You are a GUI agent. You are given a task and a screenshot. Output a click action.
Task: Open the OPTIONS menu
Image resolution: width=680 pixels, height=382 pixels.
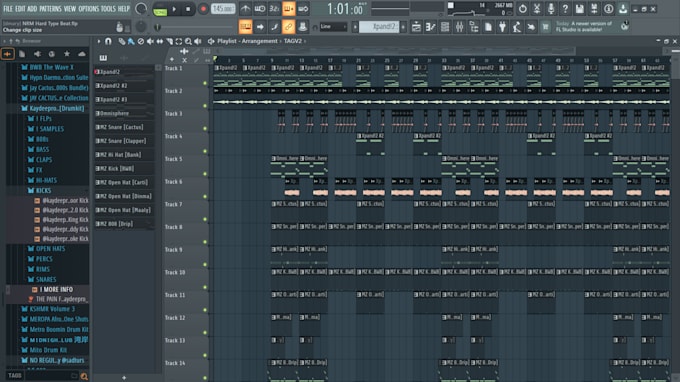[88, 9]
